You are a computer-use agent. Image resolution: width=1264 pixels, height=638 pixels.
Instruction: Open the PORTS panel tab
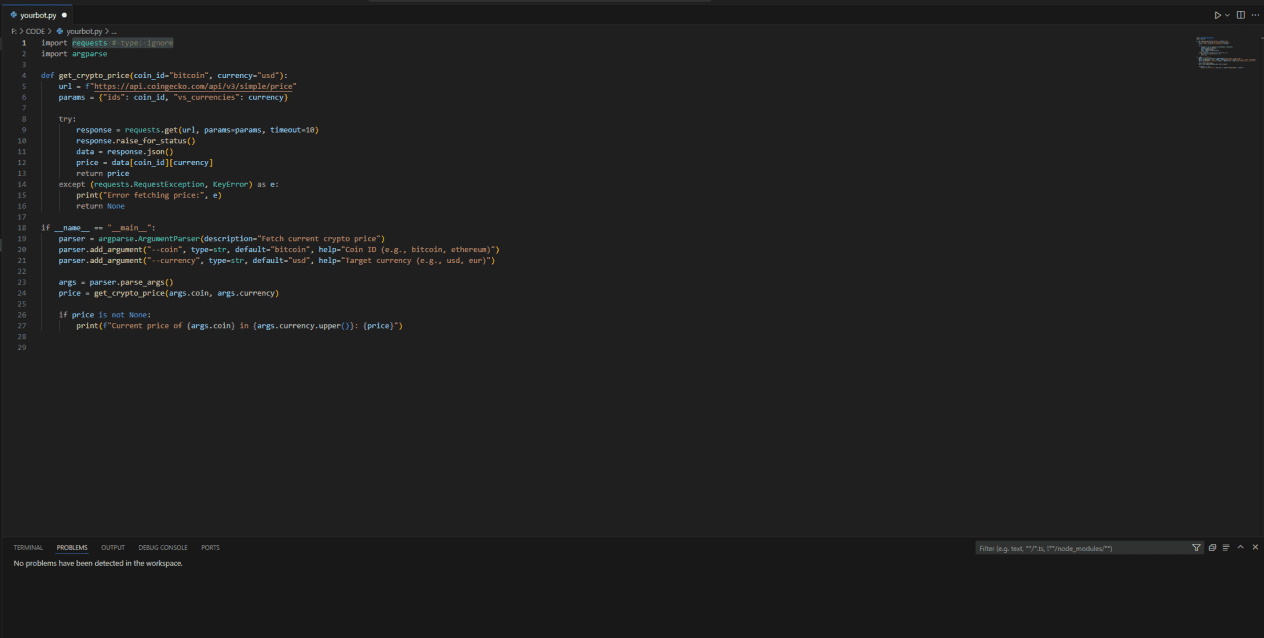pyautogui.click(x=210, y=548)
